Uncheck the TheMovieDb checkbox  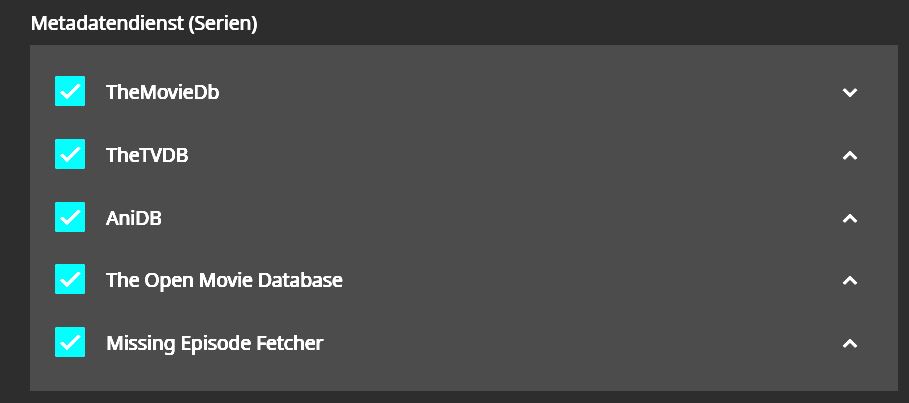pos(70,92)
